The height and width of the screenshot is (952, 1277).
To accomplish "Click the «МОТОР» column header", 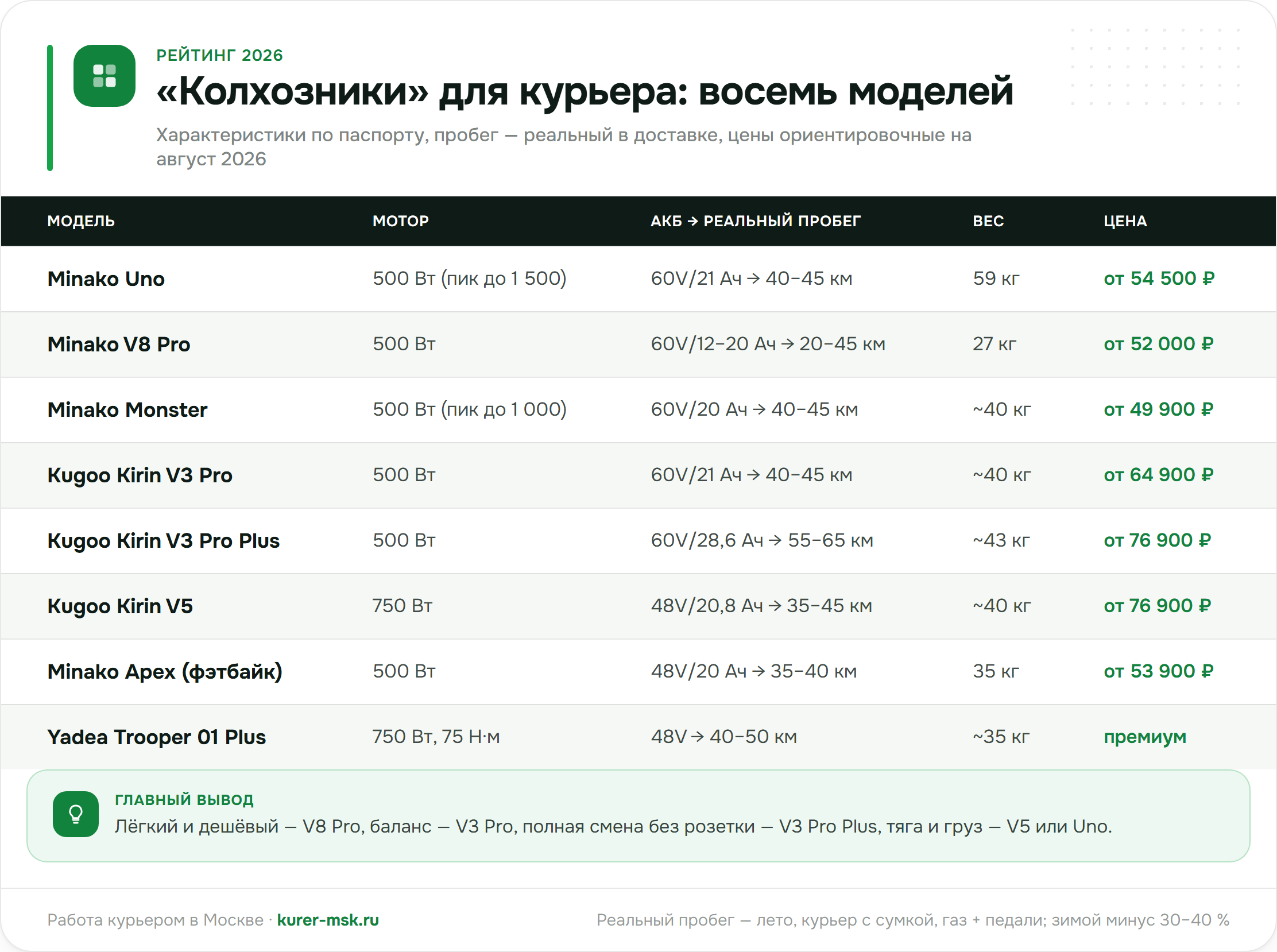I will tap(401, 221).
